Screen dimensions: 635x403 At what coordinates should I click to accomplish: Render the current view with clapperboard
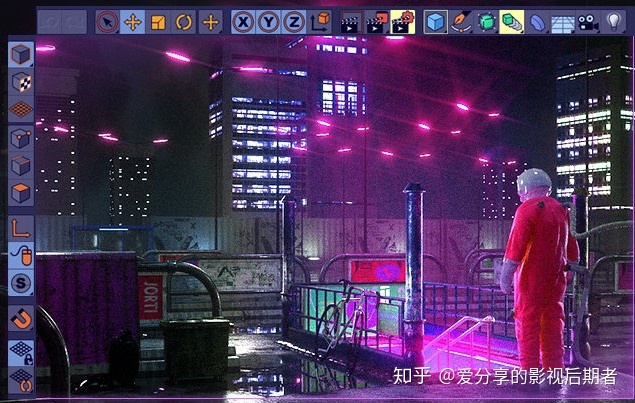point(351,22)
